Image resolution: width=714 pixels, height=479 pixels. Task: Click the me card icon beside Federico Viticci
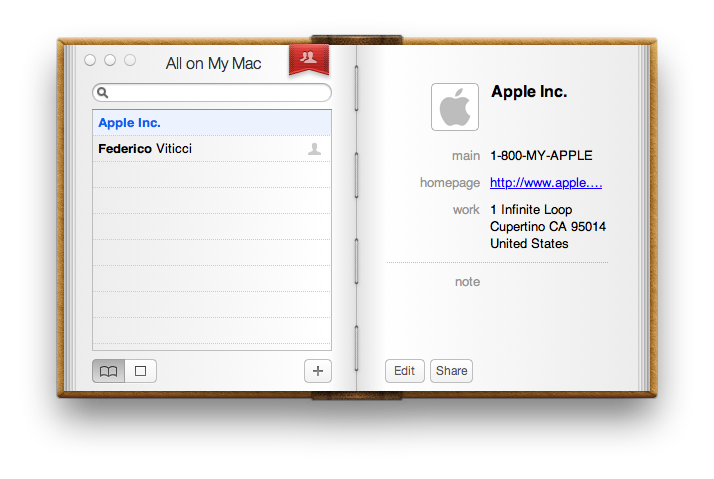(x=314, y=149)
